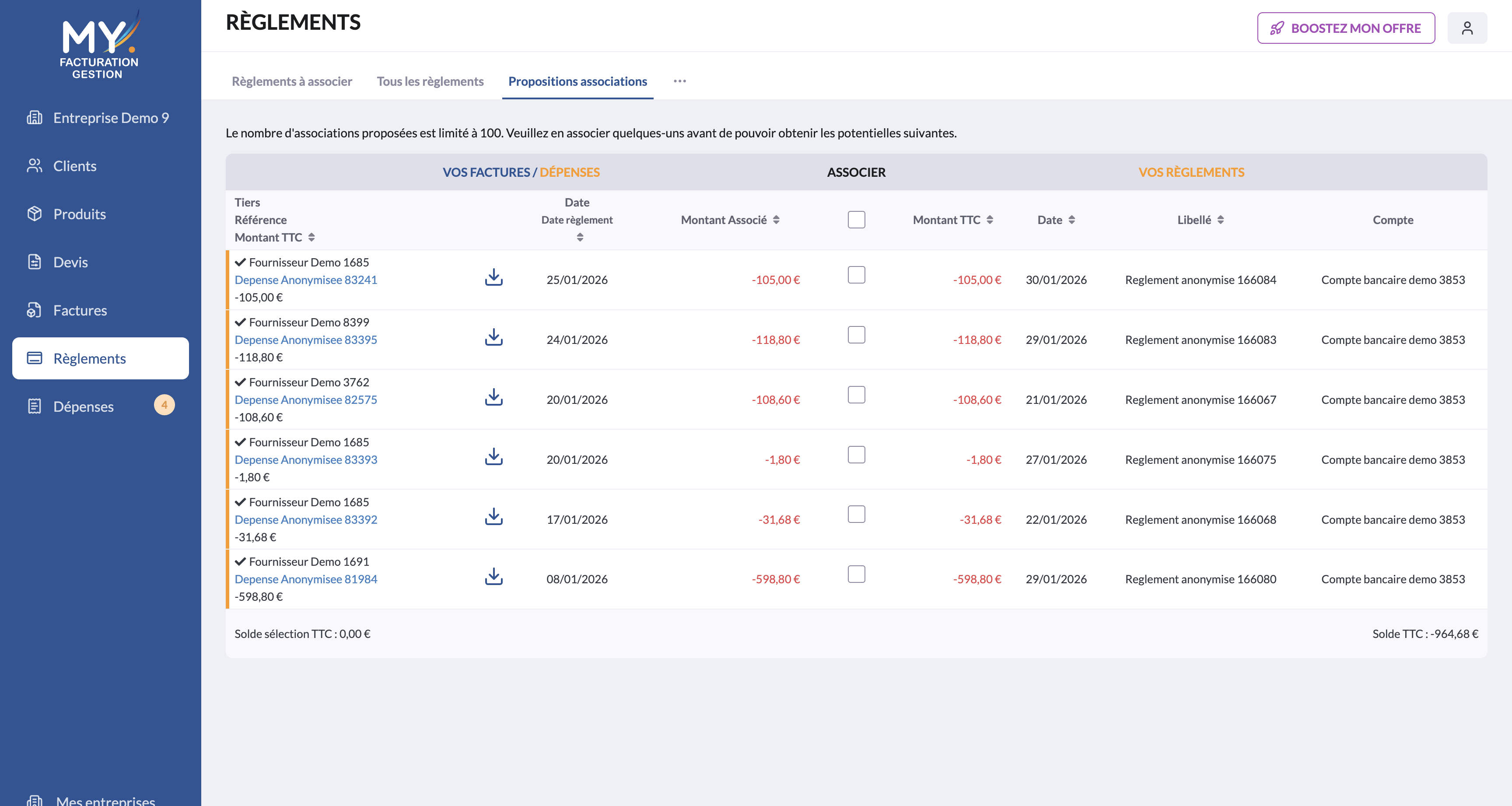This screenshot has width=1512, height=806.
Task: Click checkmark beside Fournisseur Demo 8399
Action: (x=240, y=322)
